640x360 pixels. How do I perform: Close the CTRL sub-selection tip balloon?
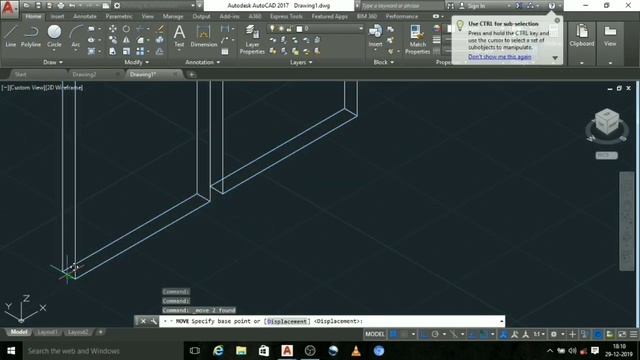click(557, 20)
